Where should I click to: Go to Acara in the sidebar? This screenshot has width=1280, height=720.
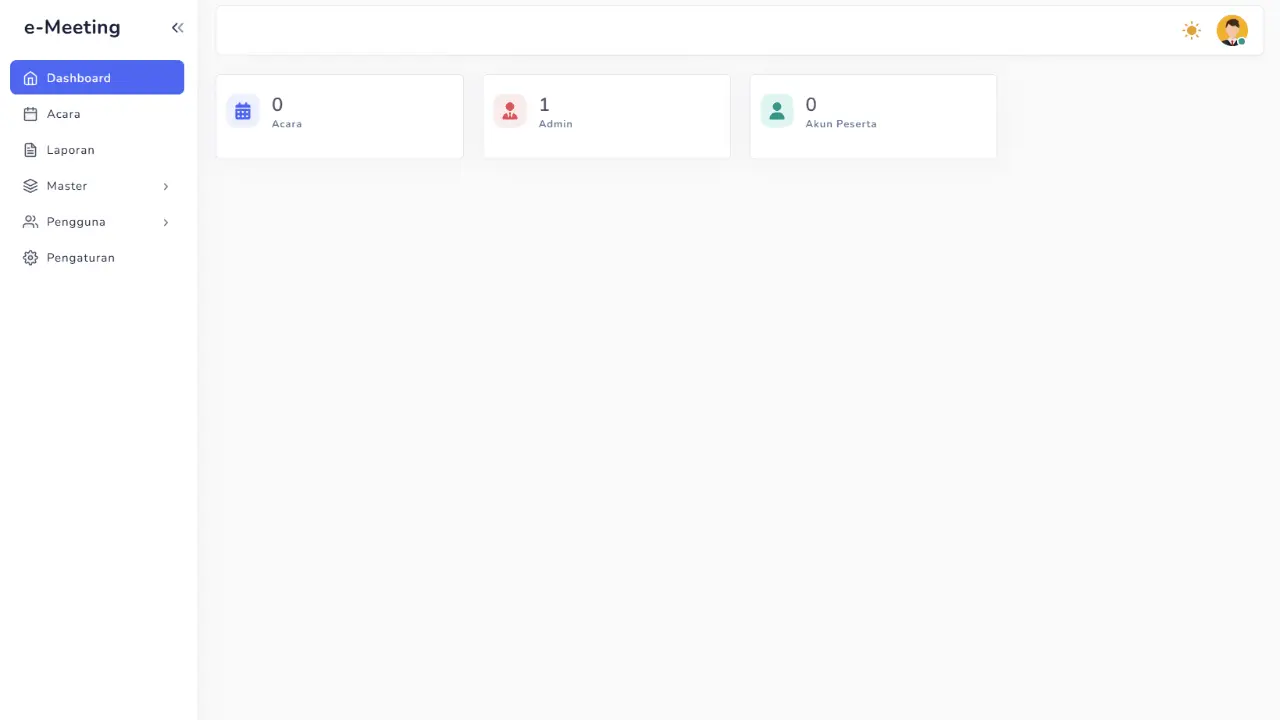[97, 114]
